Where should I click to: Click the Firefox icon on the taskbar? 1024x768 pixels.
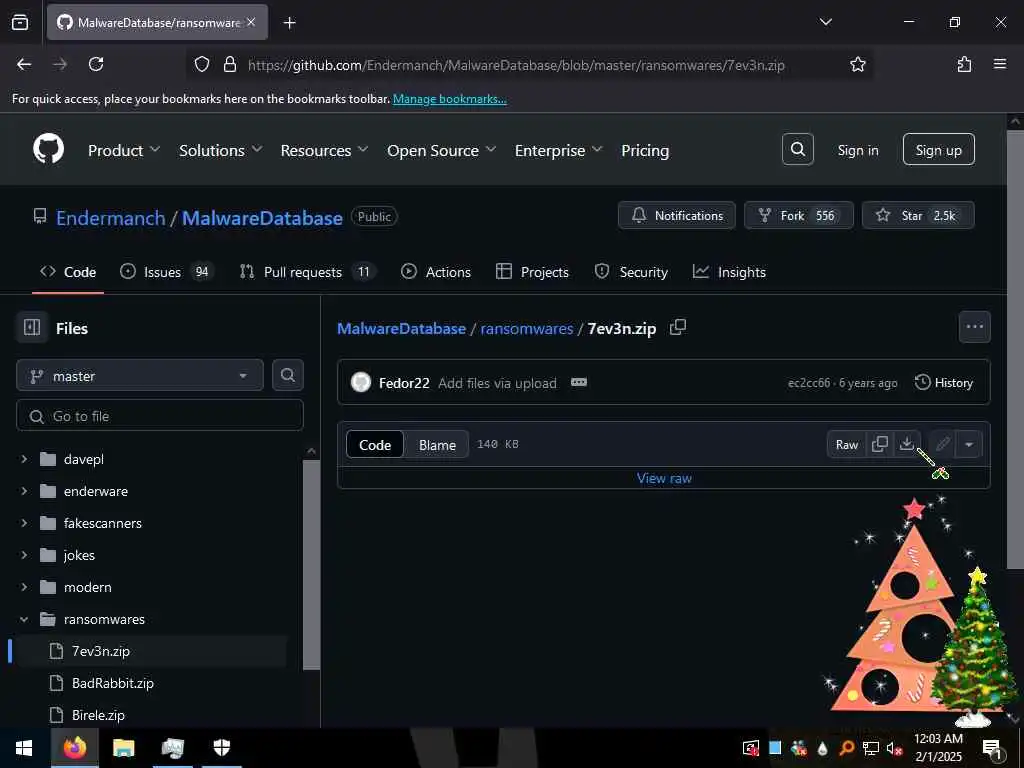click(x=74, y=748)
